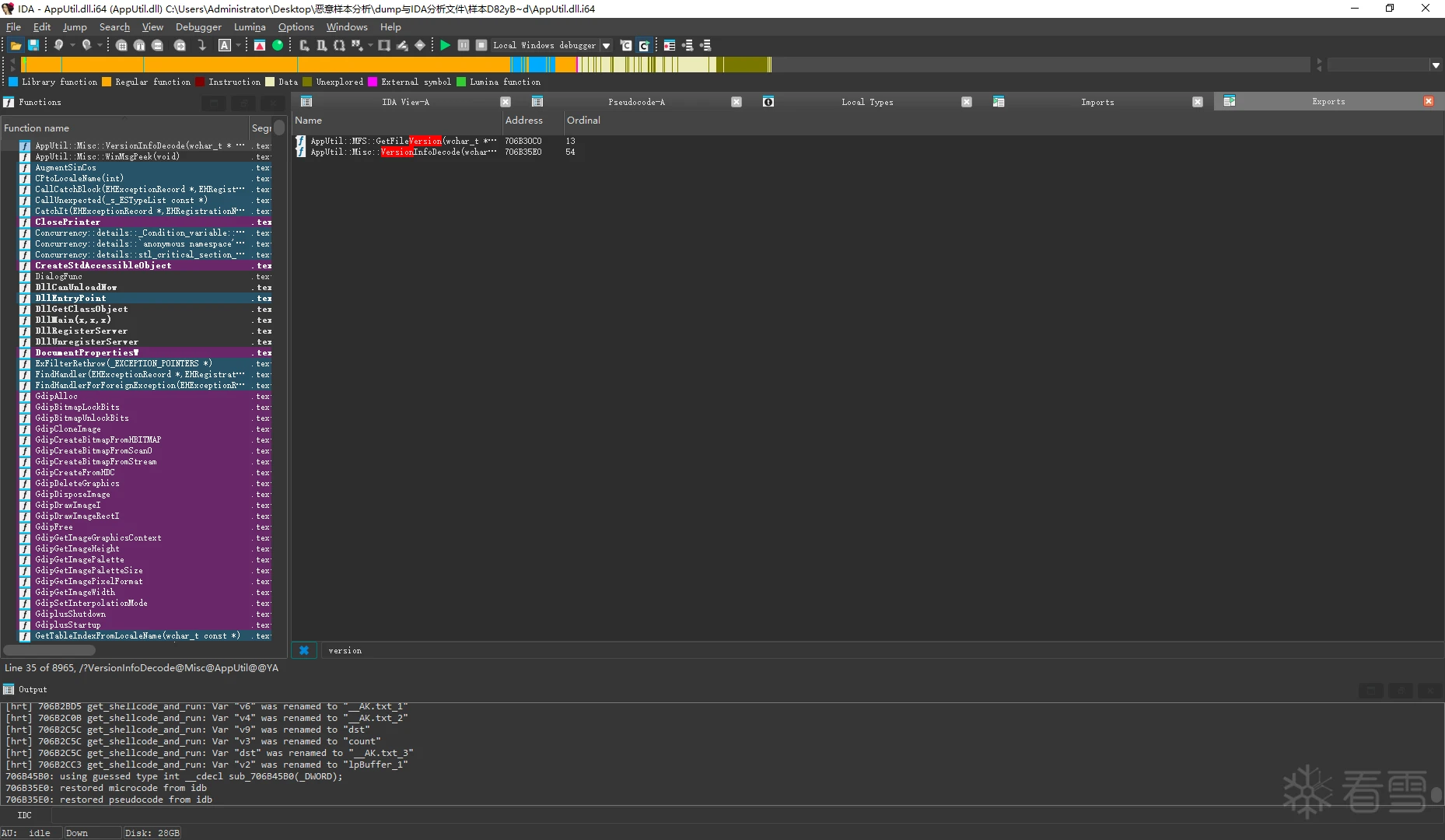The image size is (1445, 840).
Task: Click the Lumina function green legend swatch
Action: tap(461, 82)
